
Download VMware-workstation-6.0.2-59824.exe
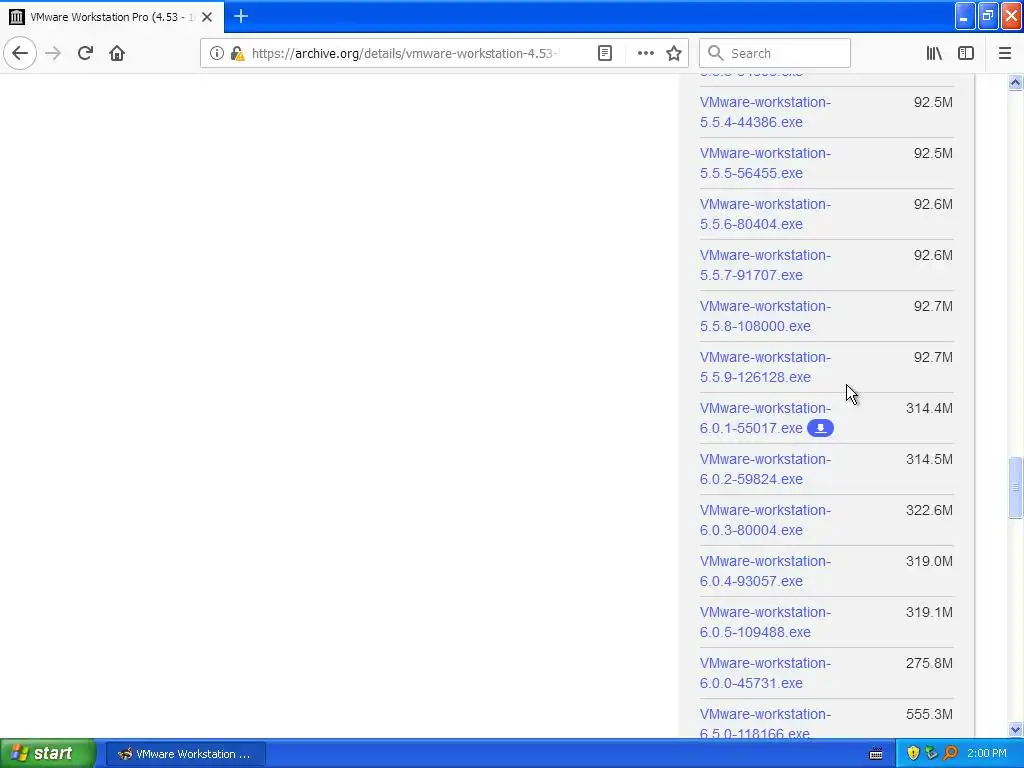pyautogui.click(x=765, y=469)
